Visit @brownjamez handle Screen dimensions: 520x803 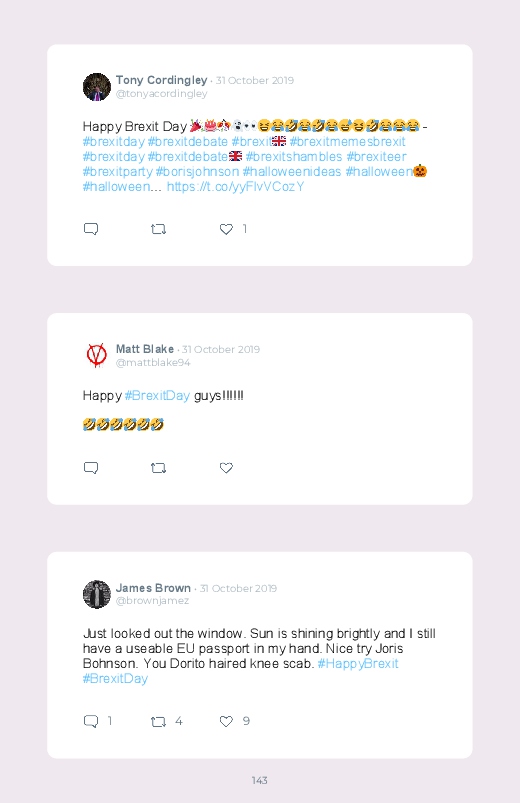152,601
